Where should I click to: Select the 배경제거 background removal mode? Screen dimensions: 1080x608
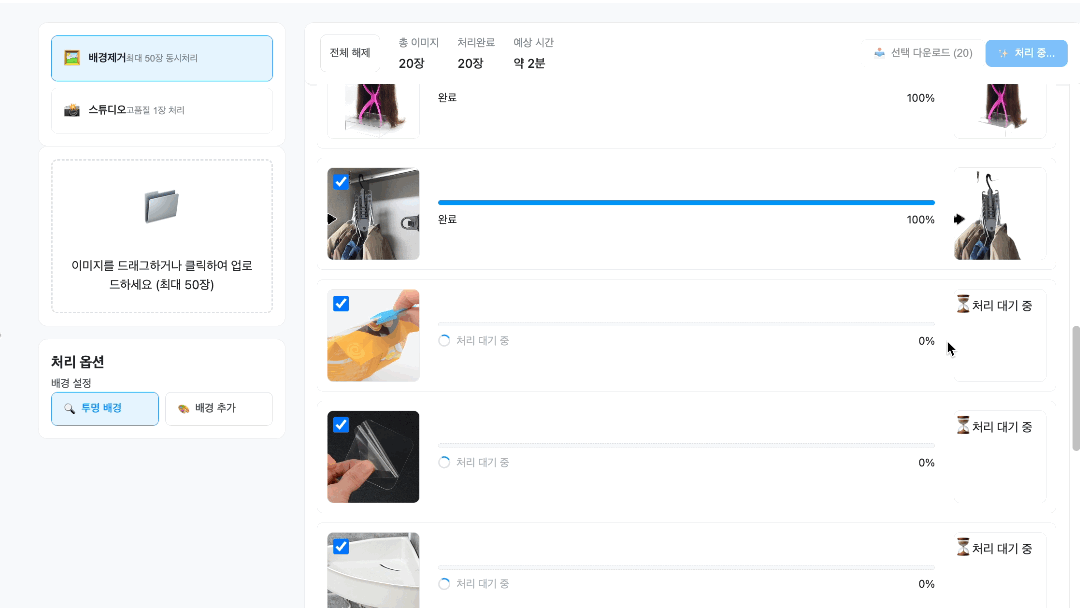tap(162, 58)
